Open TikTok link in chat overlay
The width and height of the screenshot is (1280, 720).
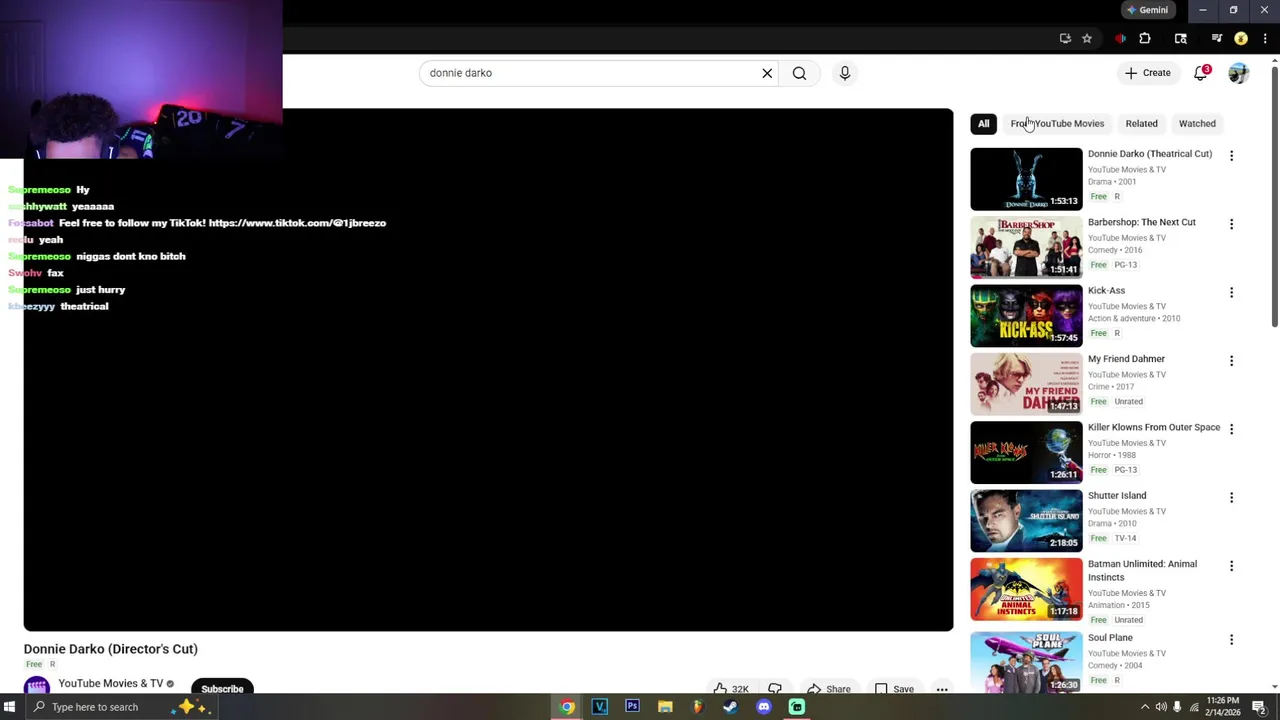coord(297,223)
